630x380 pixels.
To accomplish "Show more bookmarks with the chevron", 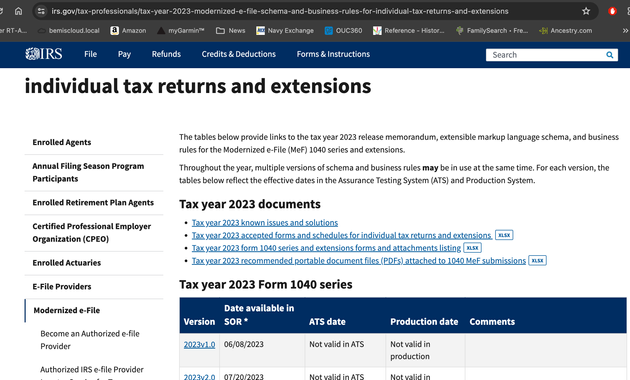I will [x=625, y=31].
